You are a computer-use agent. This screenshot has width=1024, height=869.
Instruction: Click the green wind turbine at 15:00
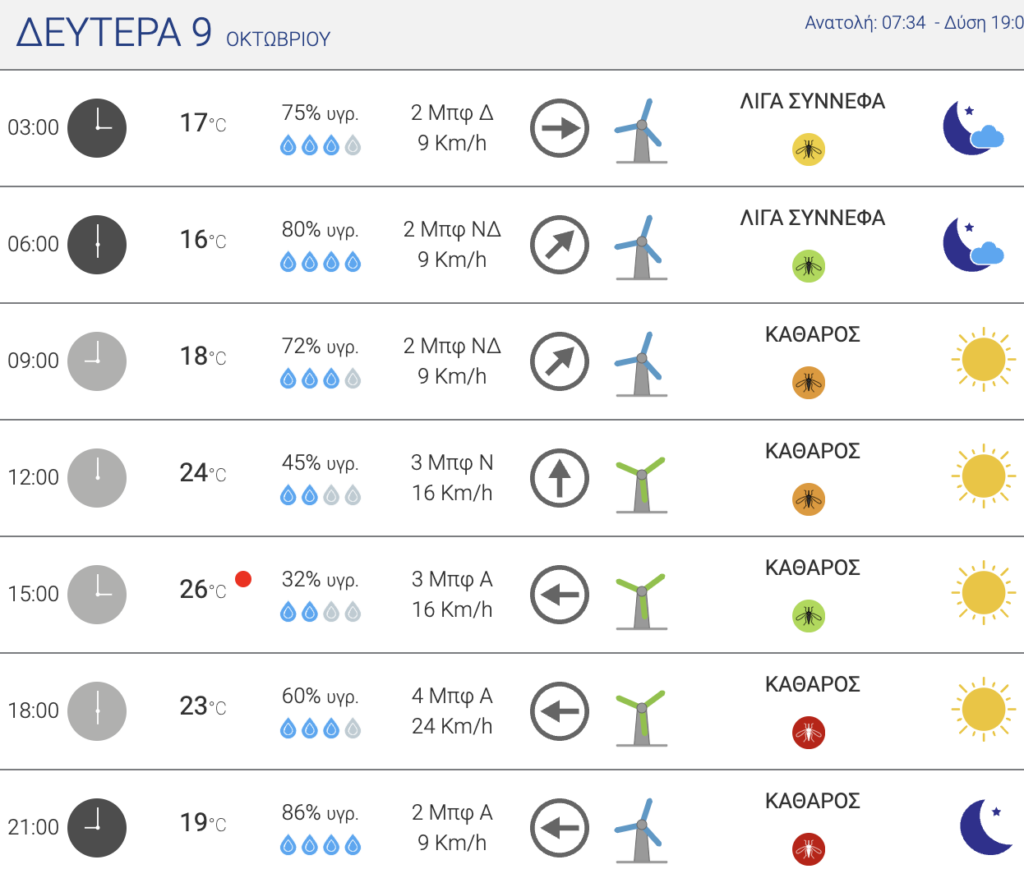(x=641, y=601)
